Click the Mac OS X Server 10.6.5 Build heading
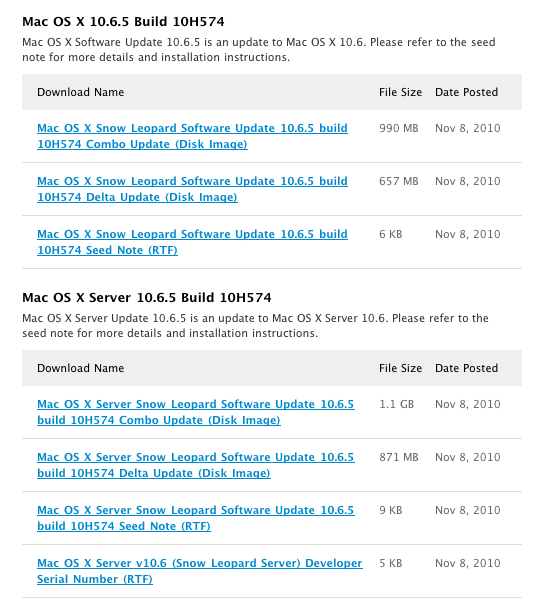This screenshot has height=605, width=539. click(147, 297)
